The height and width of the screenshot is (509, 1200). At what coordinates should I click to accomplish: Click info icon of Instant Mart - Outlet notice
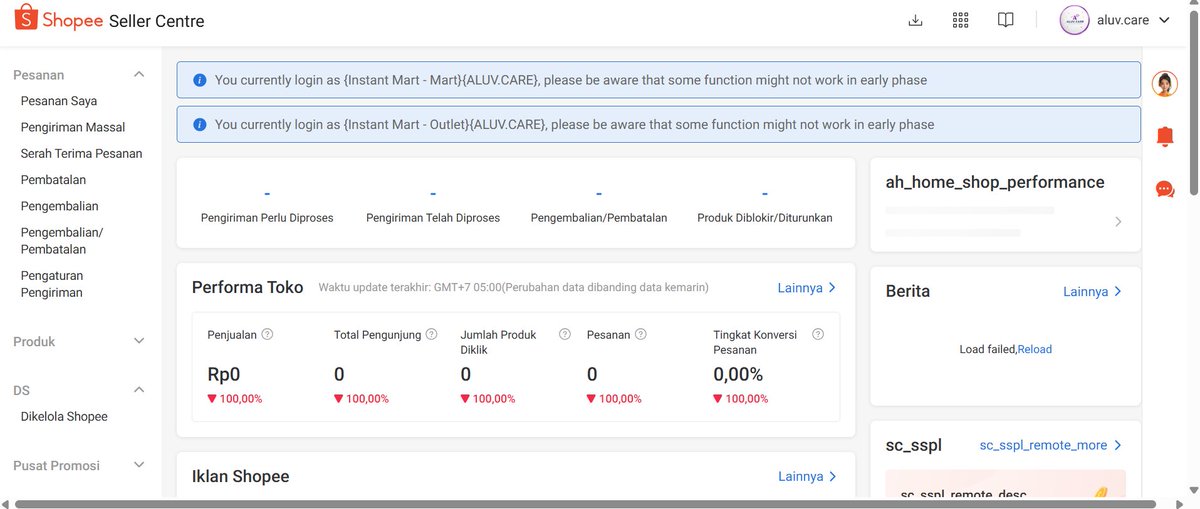[199, 125]
